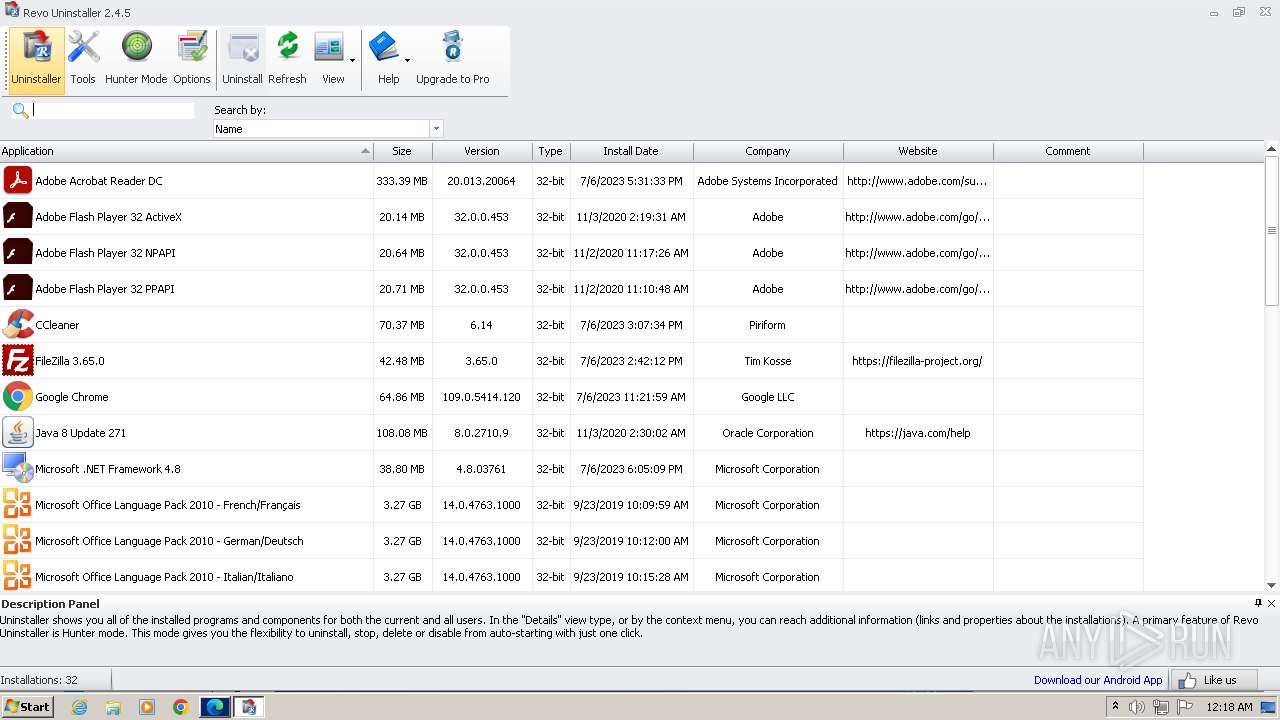
Task: Select the Microsoft .NET Framework 4.8 icon
Action: (18, 469)
